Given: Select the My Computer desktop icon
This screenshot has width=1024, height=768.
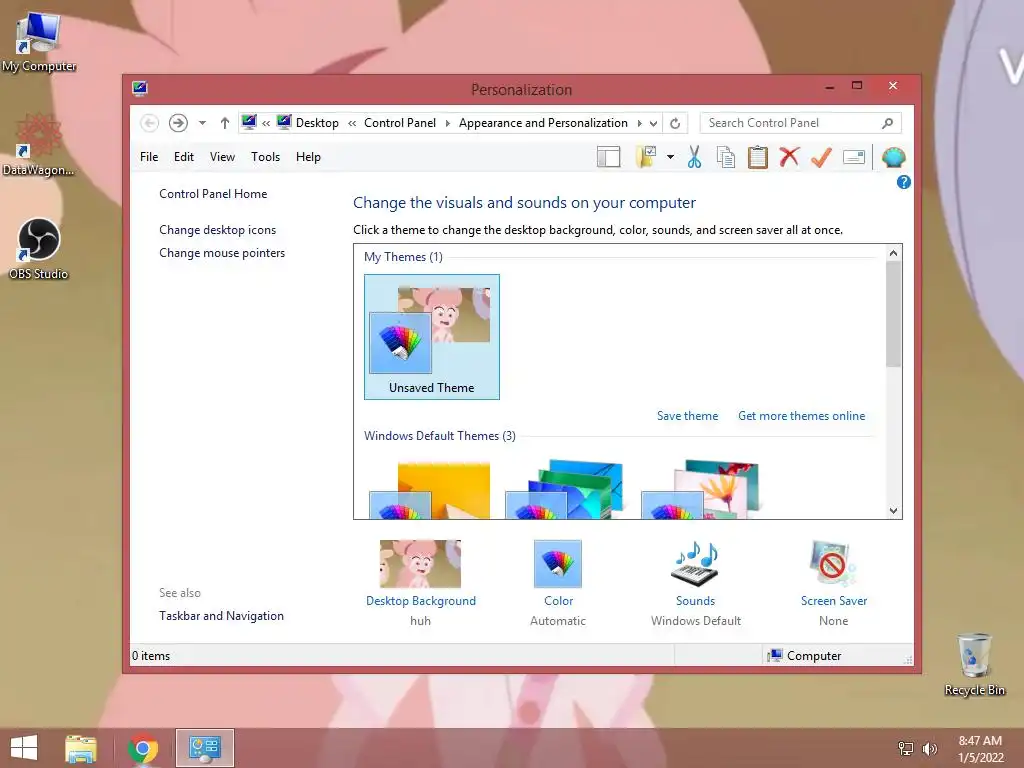Looking at the screenshot, I should click(x=39, y=42).
